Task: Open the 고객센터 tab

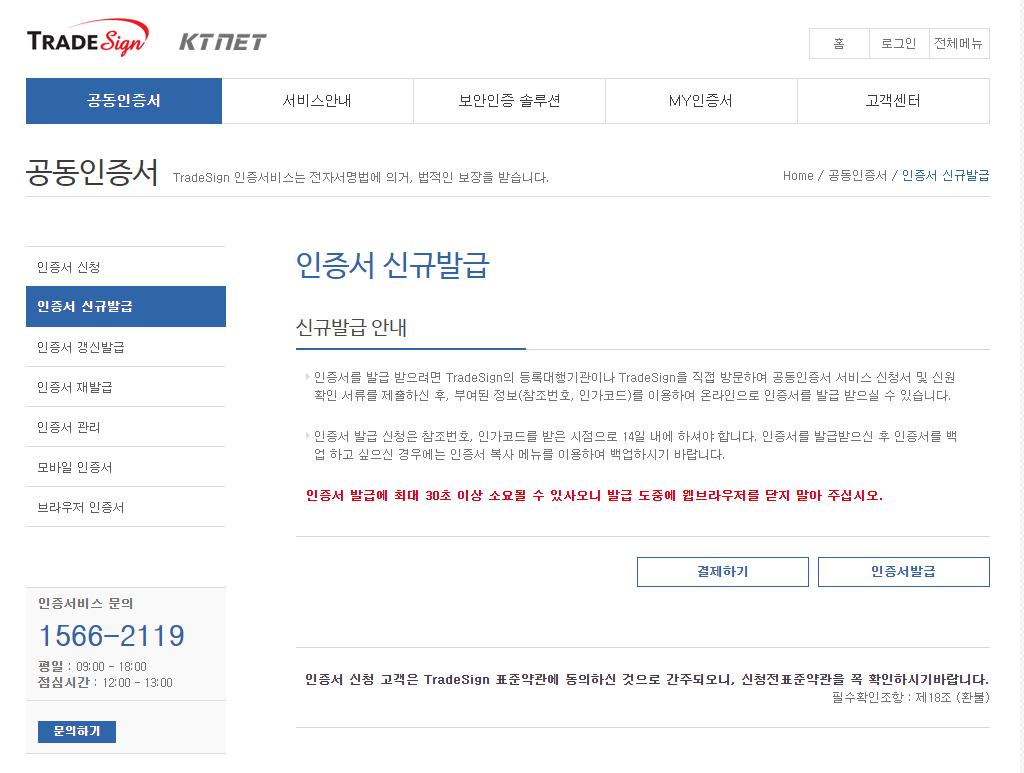Action: pyautogui.click(x=893, y=101)
